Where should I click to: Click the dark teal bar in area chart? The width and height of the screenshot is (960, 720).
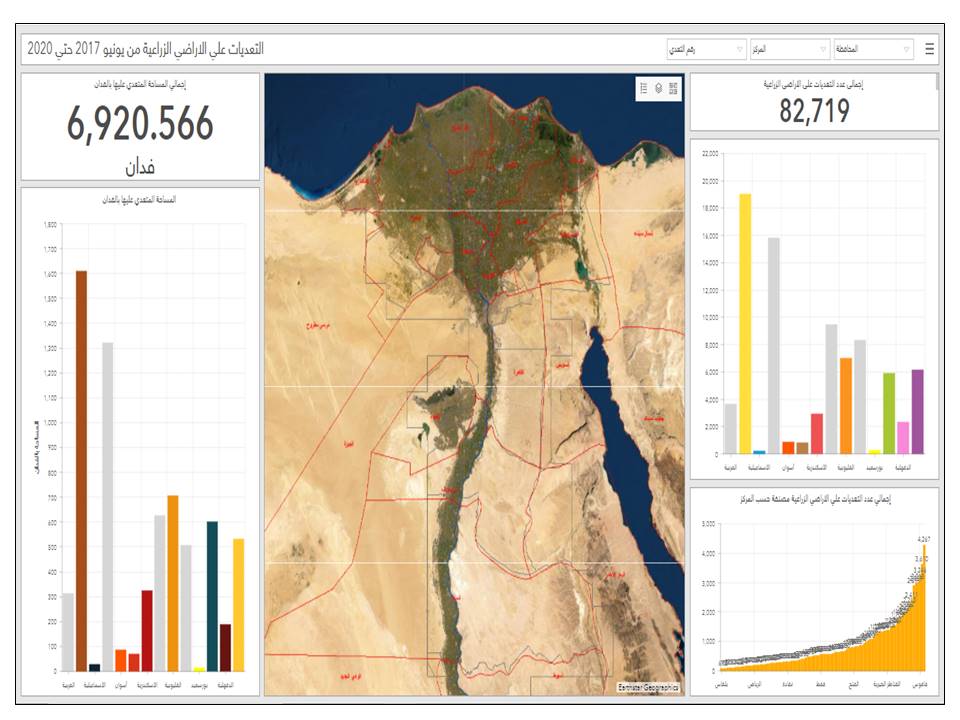pyautogui.click(x=212, y=595)
